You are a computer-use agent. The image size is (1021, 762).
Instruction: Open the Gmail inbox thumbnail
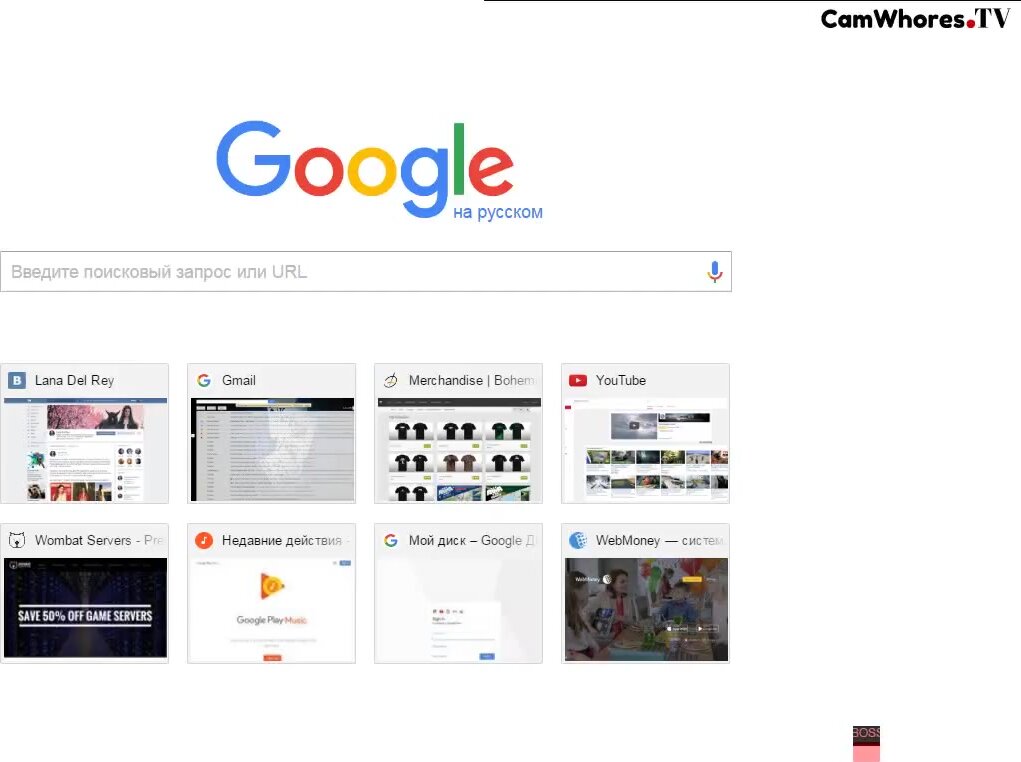tap(272, 449)
